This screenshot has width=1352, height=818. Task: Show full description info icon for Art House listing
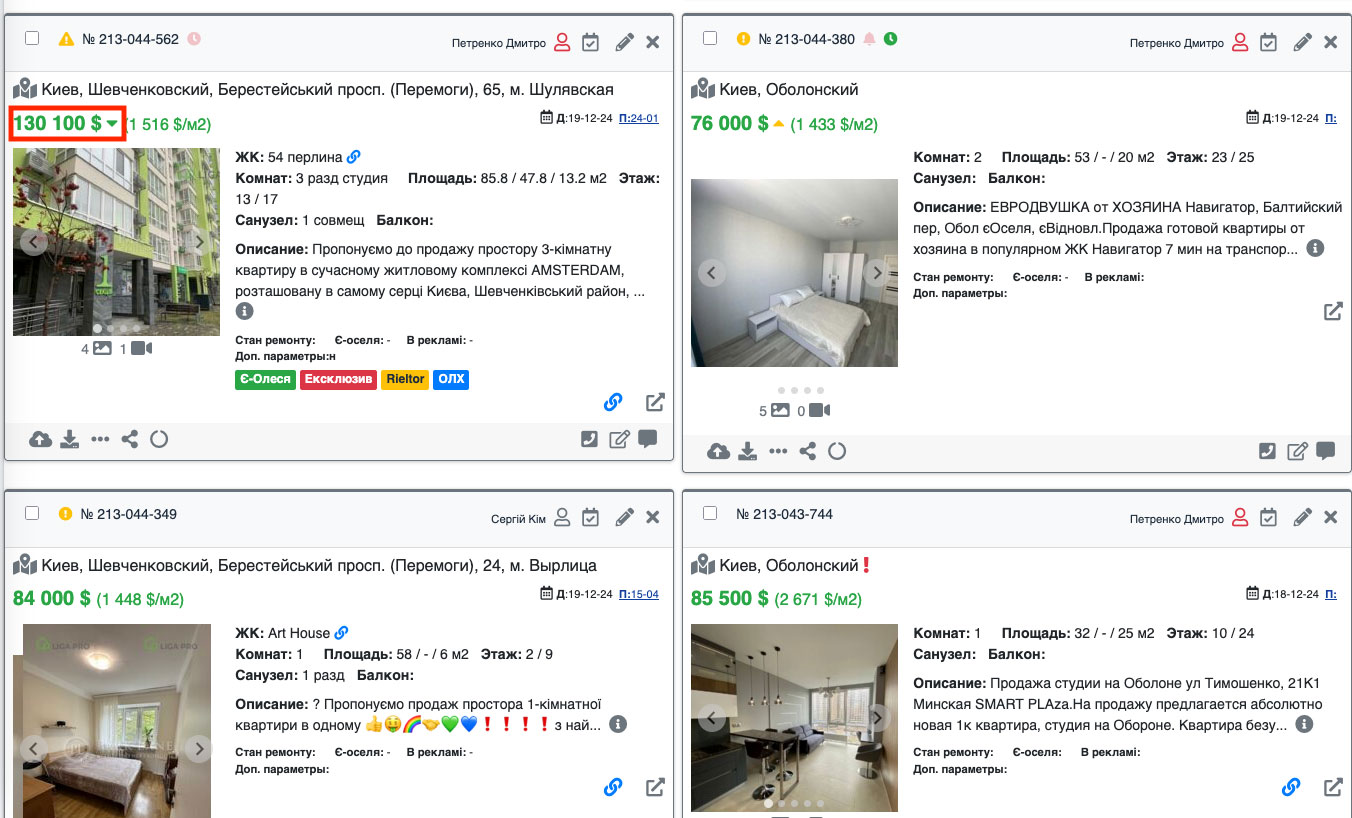tap(618, 724)
